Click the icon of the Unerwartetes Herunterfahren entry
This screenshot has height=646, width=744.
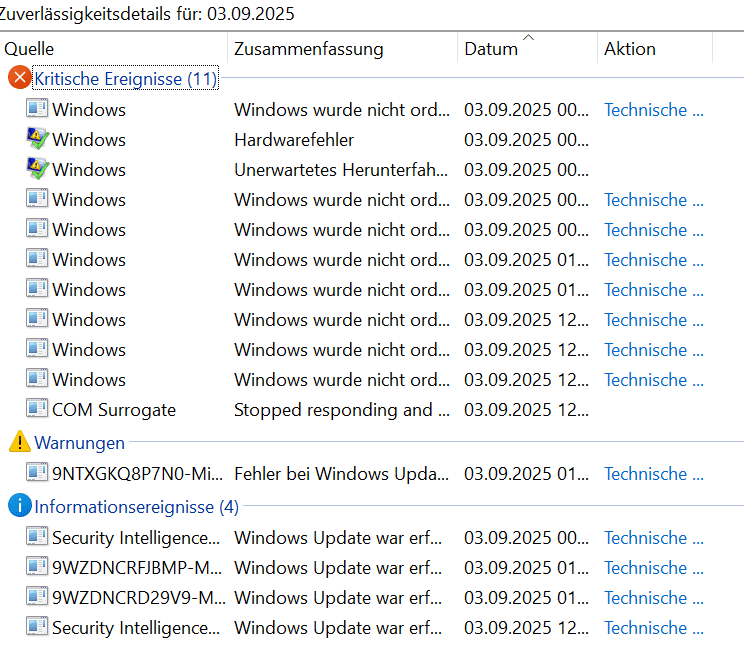pos(37,169)
